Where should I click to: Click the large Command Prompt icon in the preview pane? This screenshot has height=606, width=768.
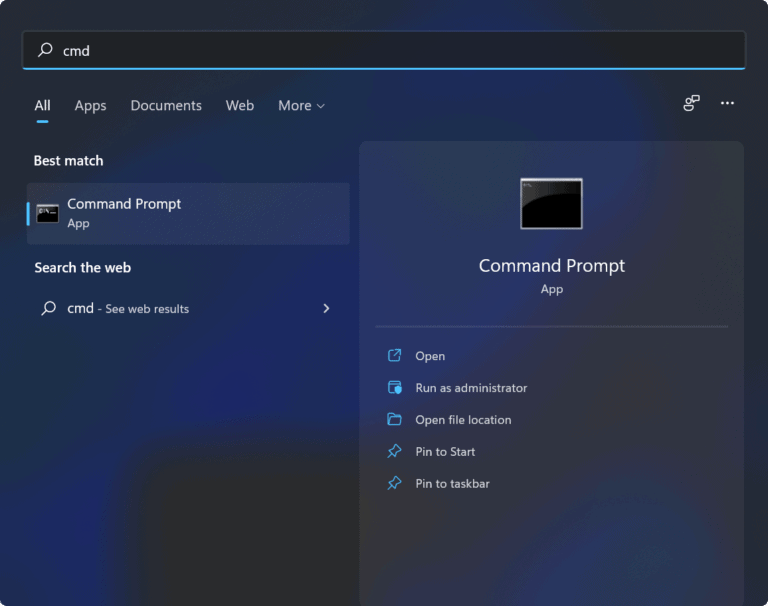click(x=551, y=203)
